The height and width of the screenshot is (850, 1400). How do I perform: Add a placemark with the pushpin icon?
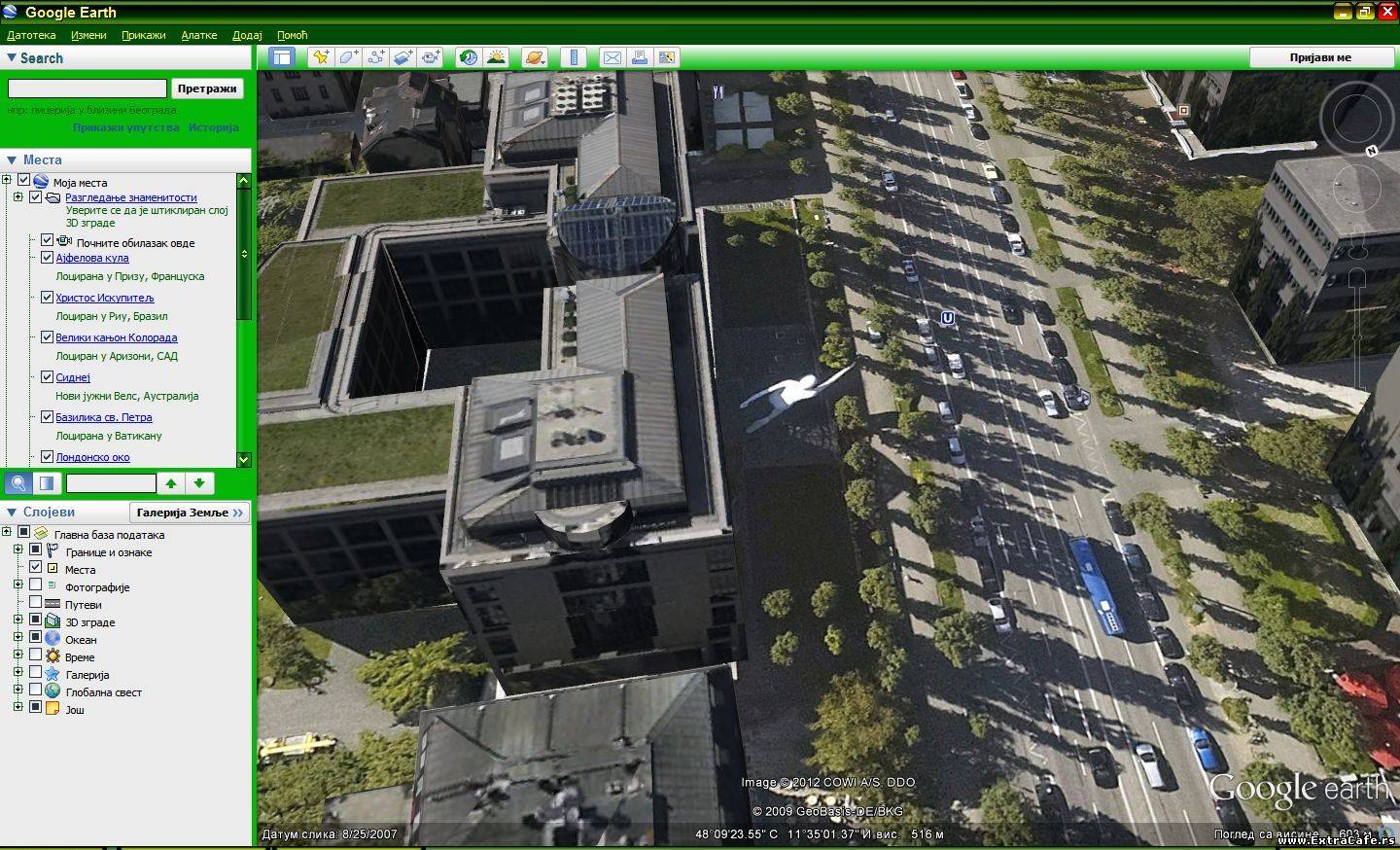point(321,57)
